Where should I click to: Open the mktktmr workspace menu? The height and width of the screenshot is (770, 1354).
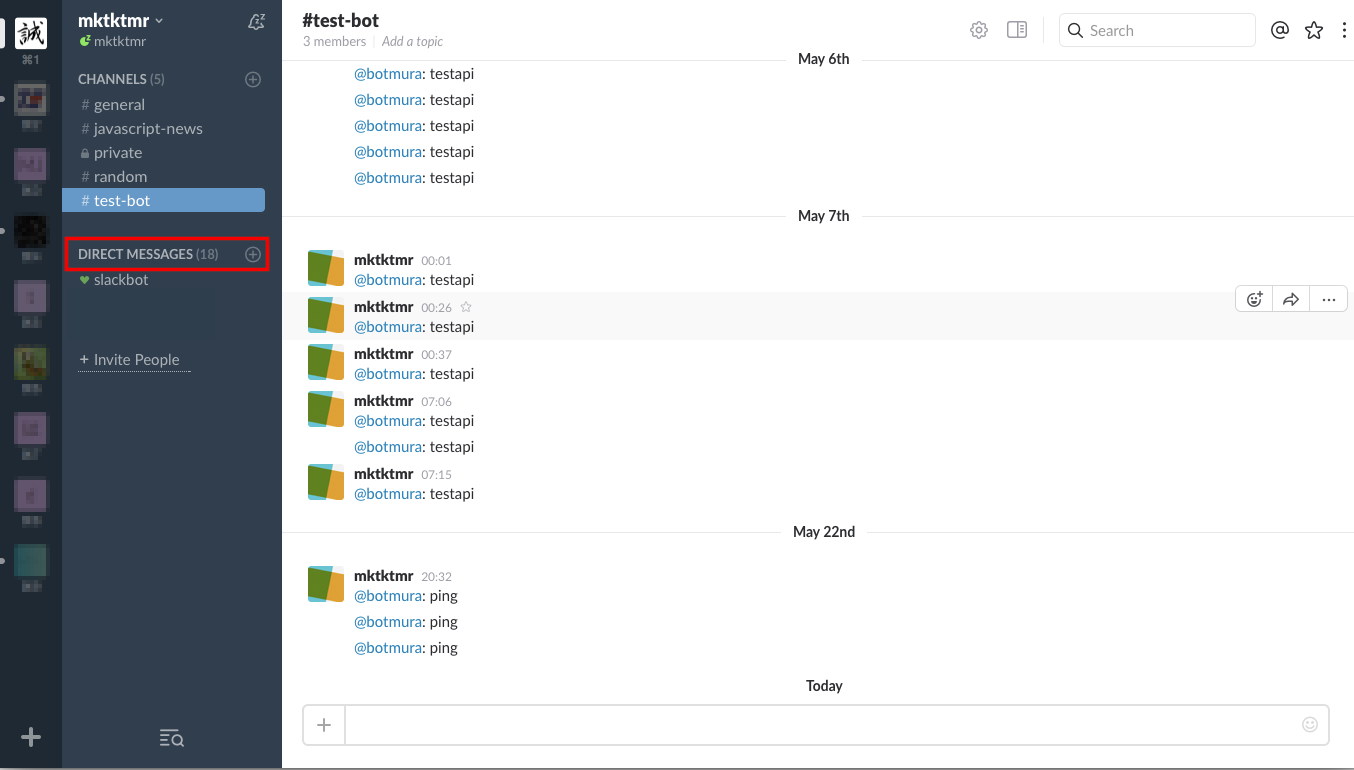(120, 20)
